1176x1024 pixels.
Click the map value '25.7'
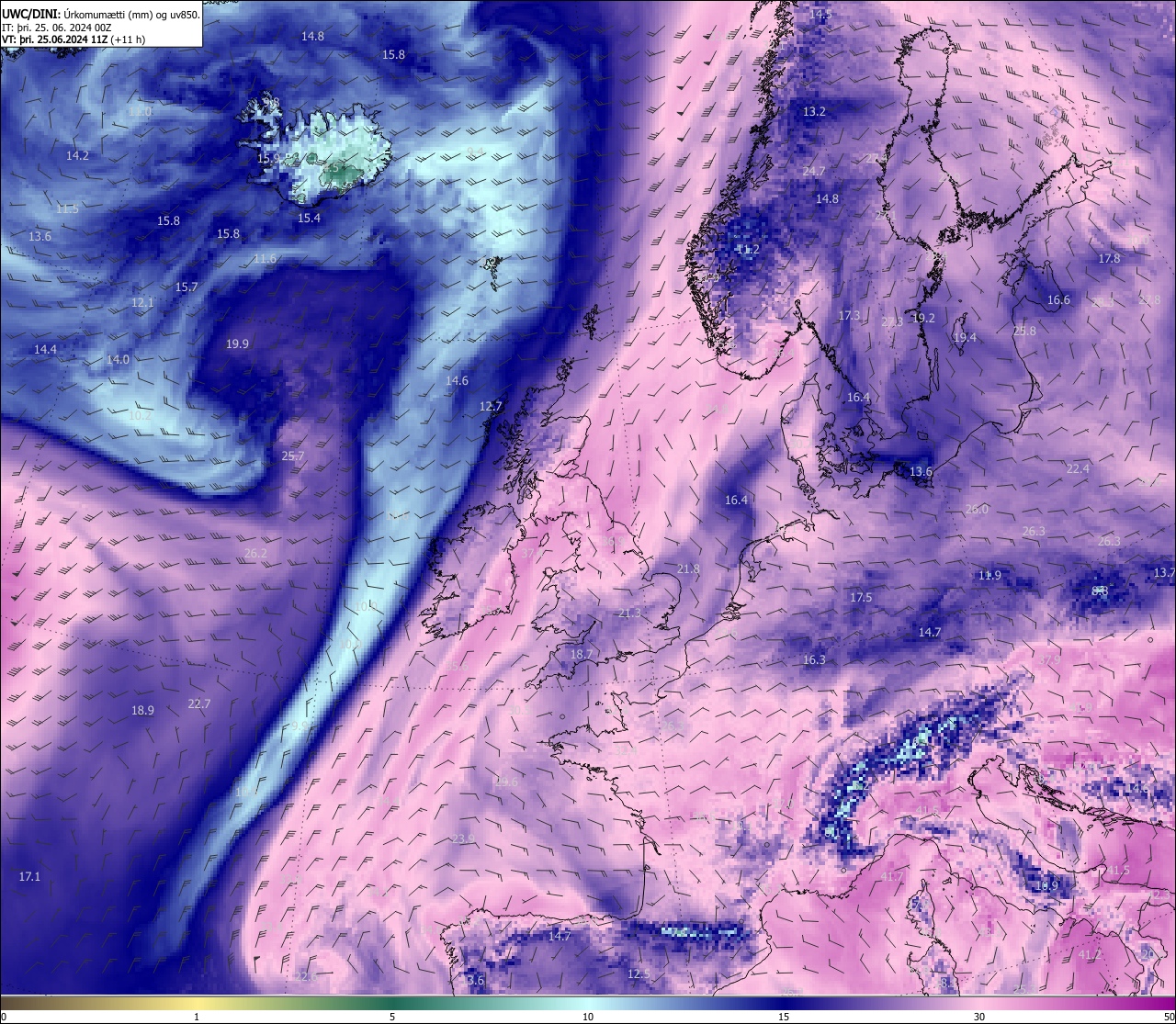(x=293, y=456)
